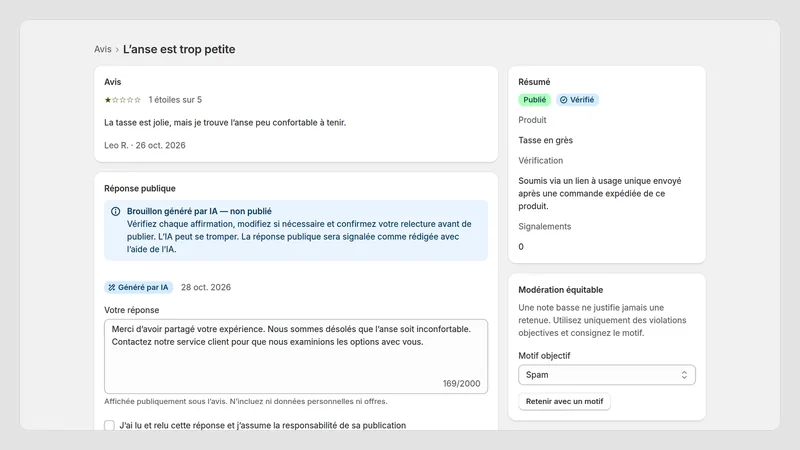This screenshot has width=800, height=450.
Task: Click the Généré par IA badge
Action: tap(138, 287)
